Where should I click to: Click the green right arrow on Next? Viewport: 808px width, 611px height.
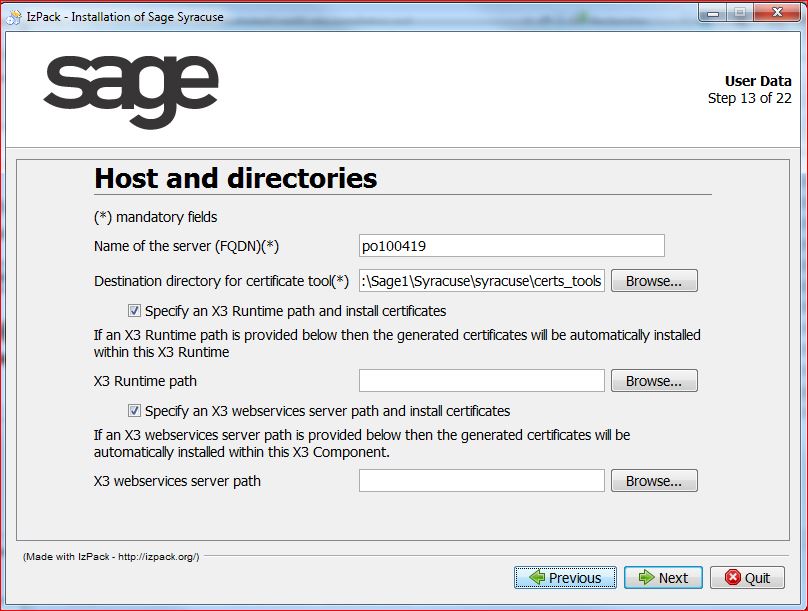[x=643, y=578]
